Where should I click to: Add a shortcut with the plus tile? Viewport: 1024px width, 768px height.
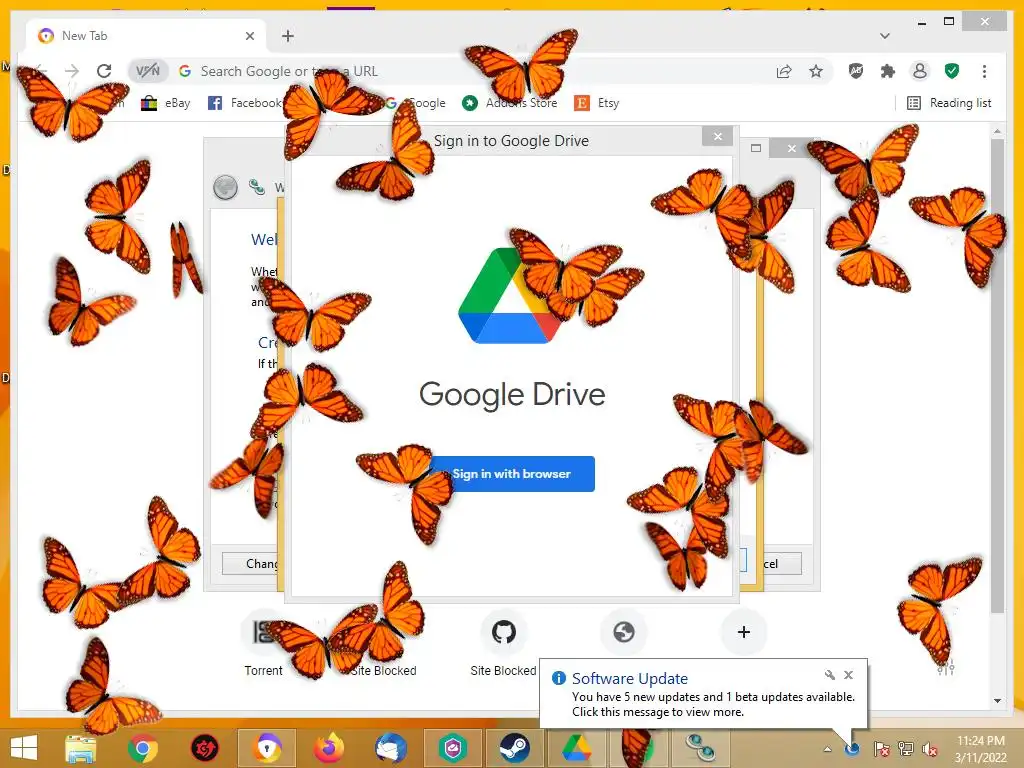(743, 632)
